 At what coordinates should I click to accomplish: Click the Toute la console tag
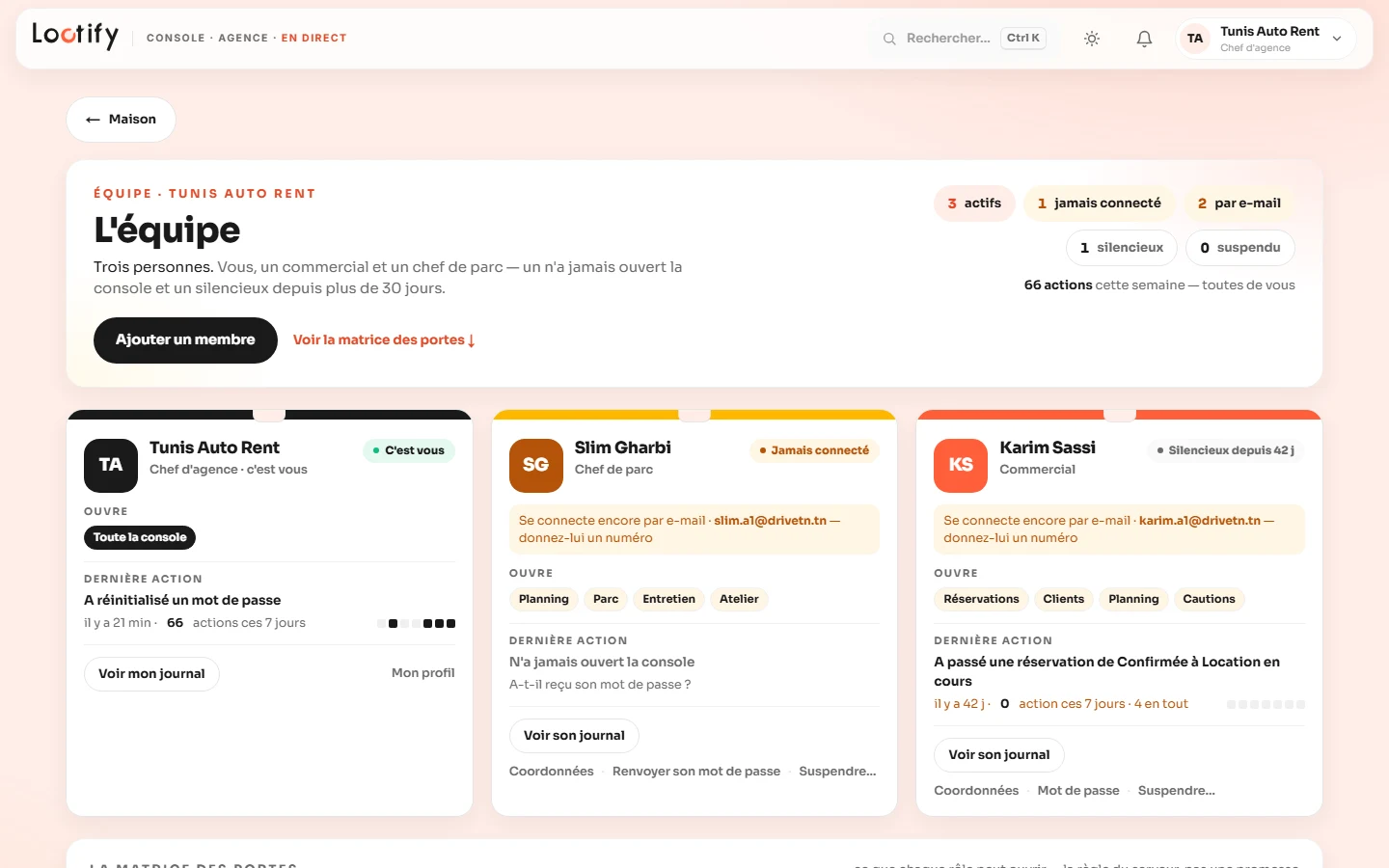140,537
